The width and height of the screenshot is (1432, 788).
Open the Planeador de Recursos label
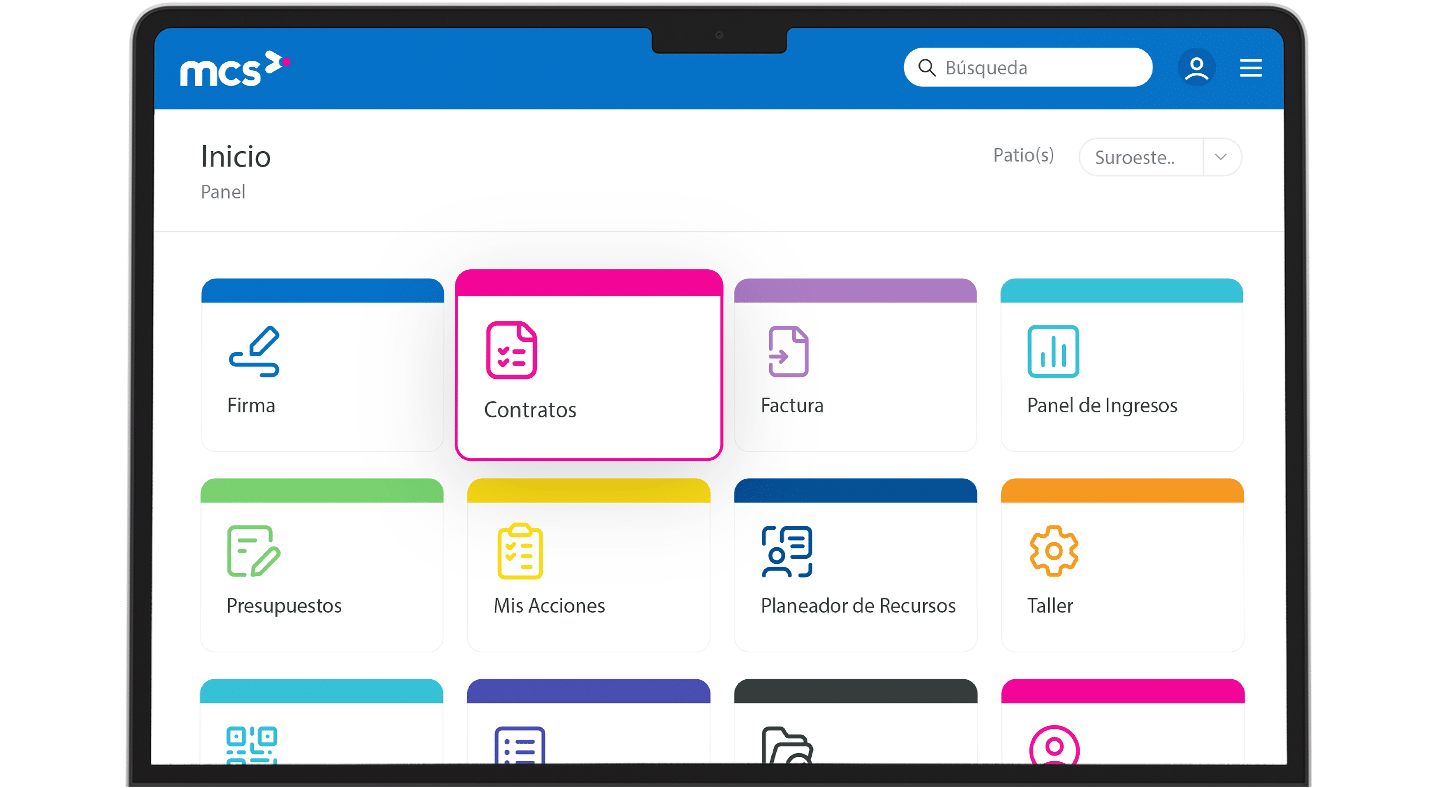coord(858,606)
